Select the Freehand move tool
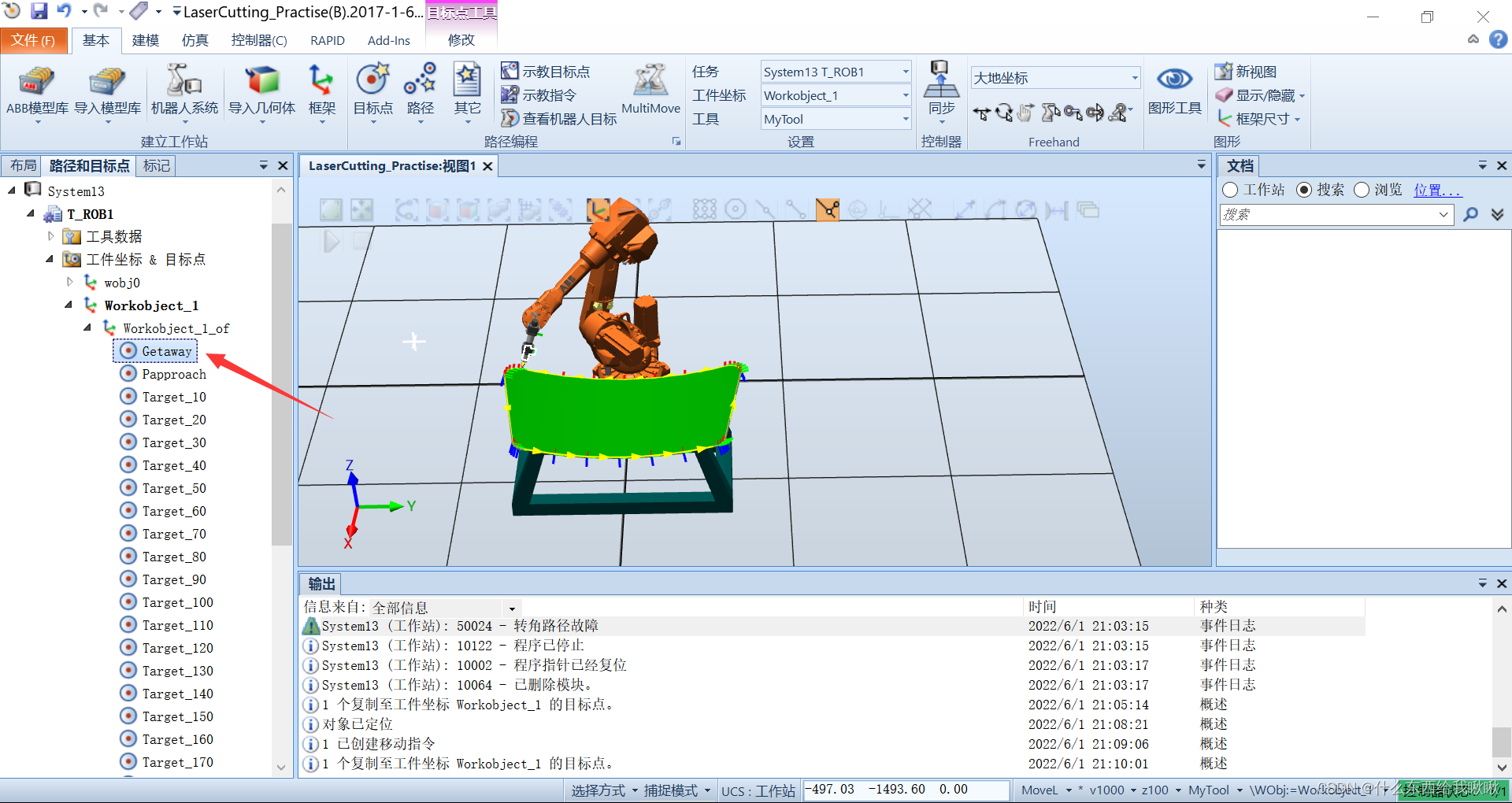The height and width of the screenshot is (803, 1512). point(981,113)
